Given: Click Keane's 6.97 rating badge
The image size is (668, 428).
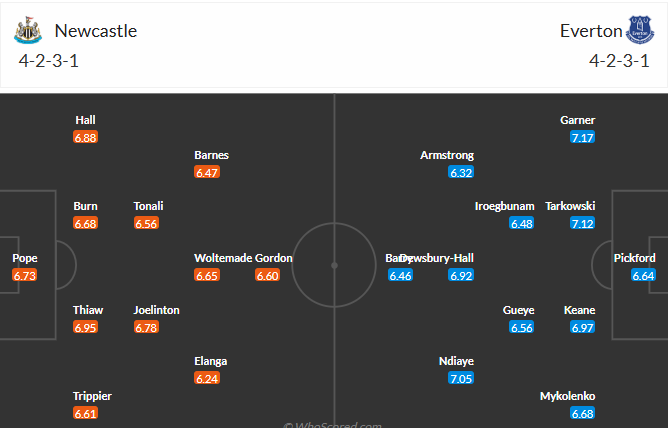Looking at the screenshot, I should 583,327.
